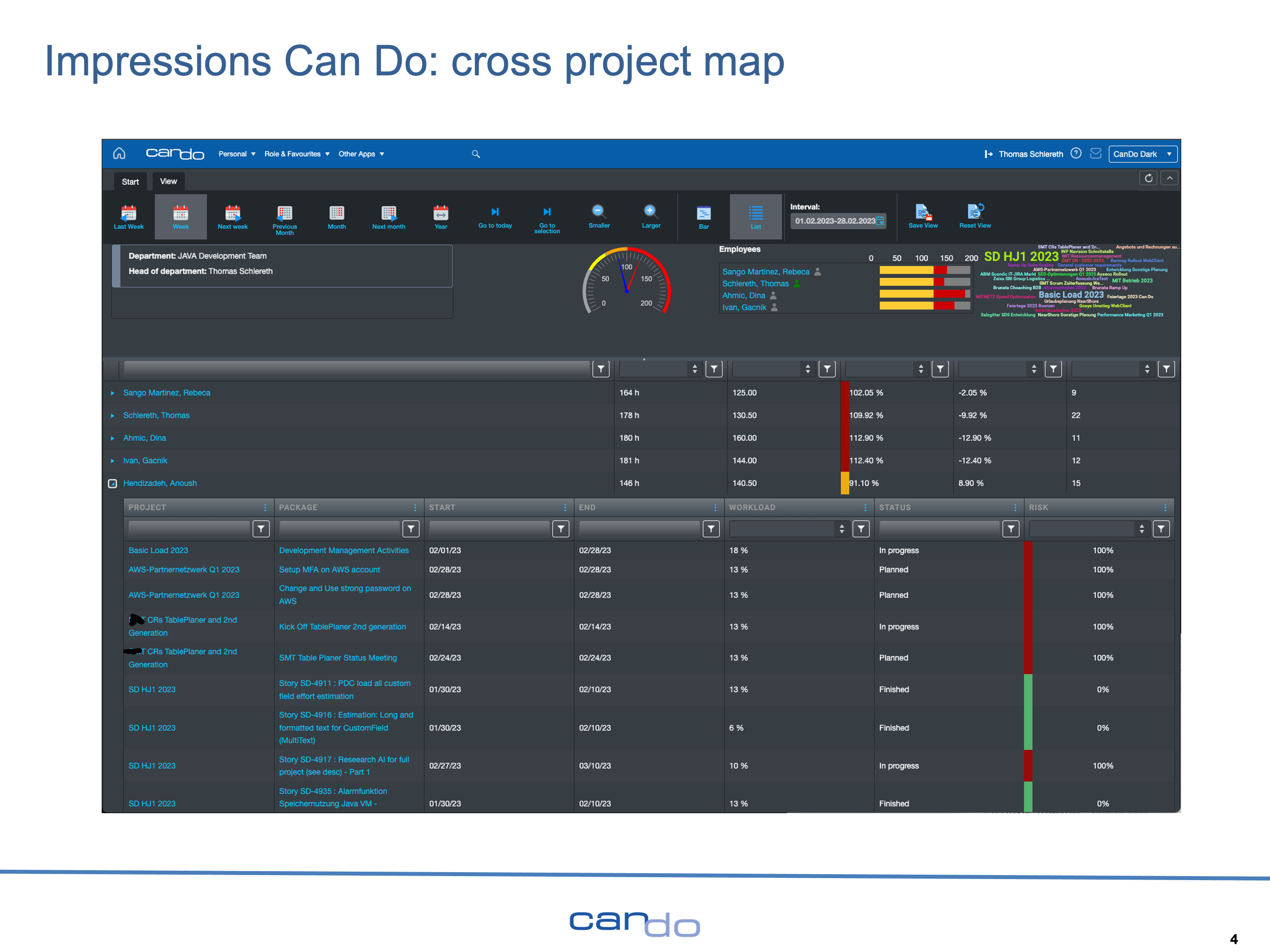The width and height of the screenshot is (1270, 952).
Task: Open Development Management Activities package link
Action: (344, 550)
